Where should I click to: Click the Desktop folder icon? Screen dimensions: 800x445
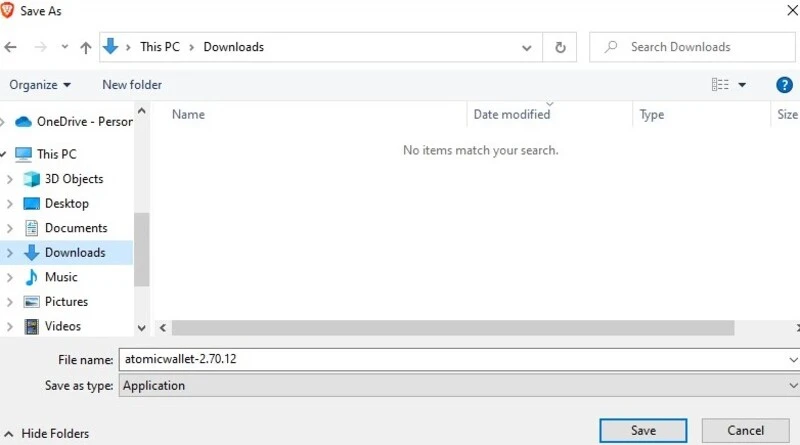coord(32,204)
